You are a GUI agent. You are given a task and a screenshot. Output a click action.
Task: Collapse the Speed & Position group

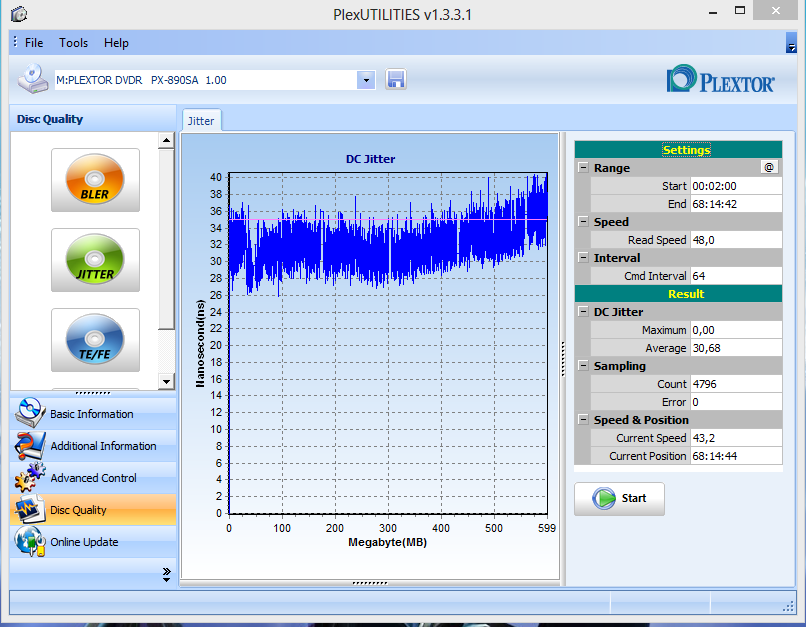tap(583, 419)
